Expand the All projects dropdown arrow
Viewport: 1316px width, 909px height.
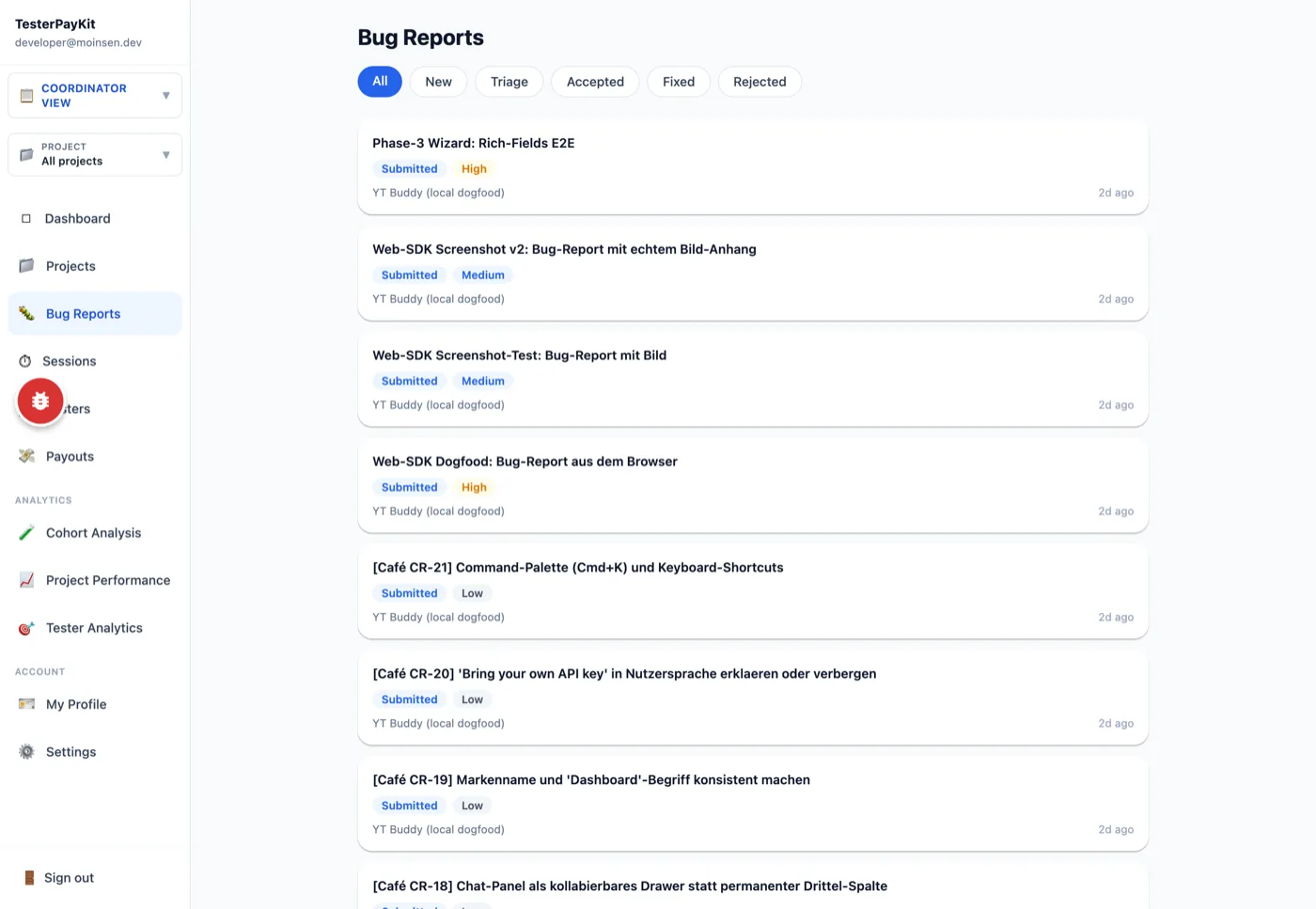(166, 155)
